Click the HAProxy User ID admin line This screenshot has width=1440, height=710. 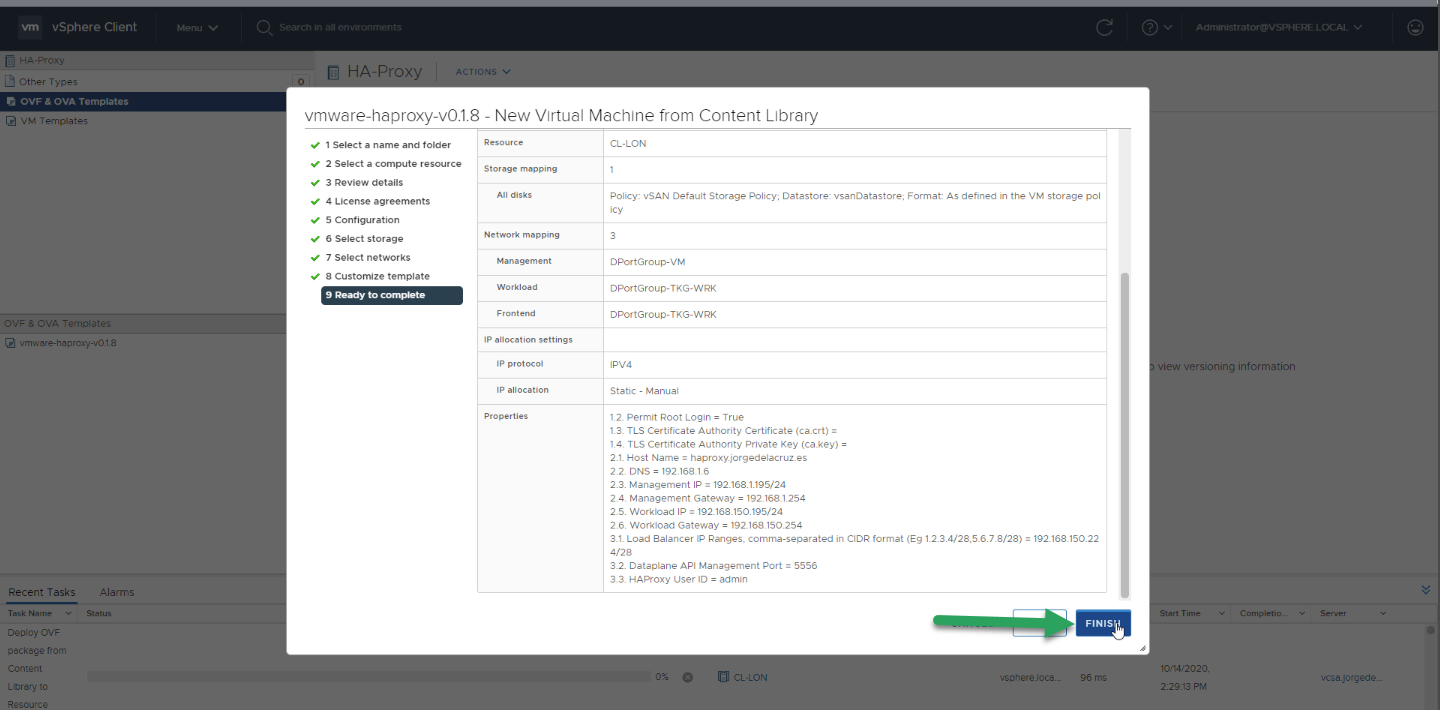pos(678,579)
